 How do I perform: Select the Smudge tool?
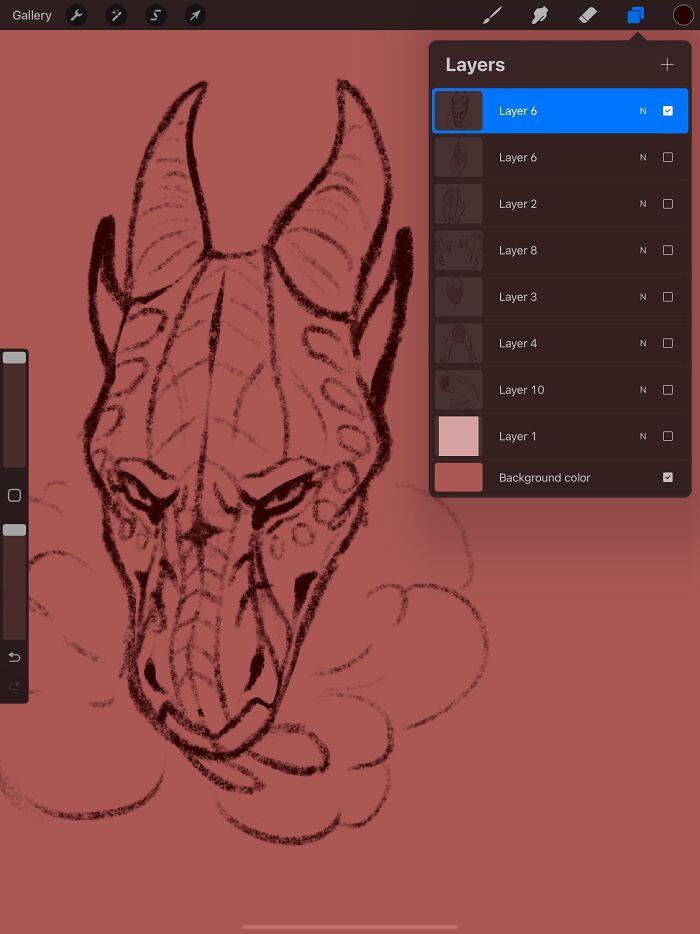(540, 15)
